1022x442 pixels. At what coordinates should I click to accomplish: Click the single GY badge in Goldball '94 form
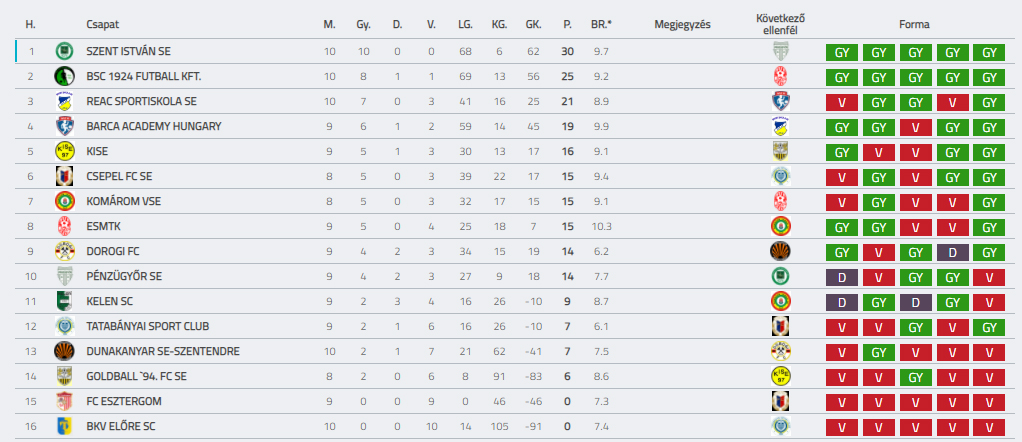click(x=915, y=377)
